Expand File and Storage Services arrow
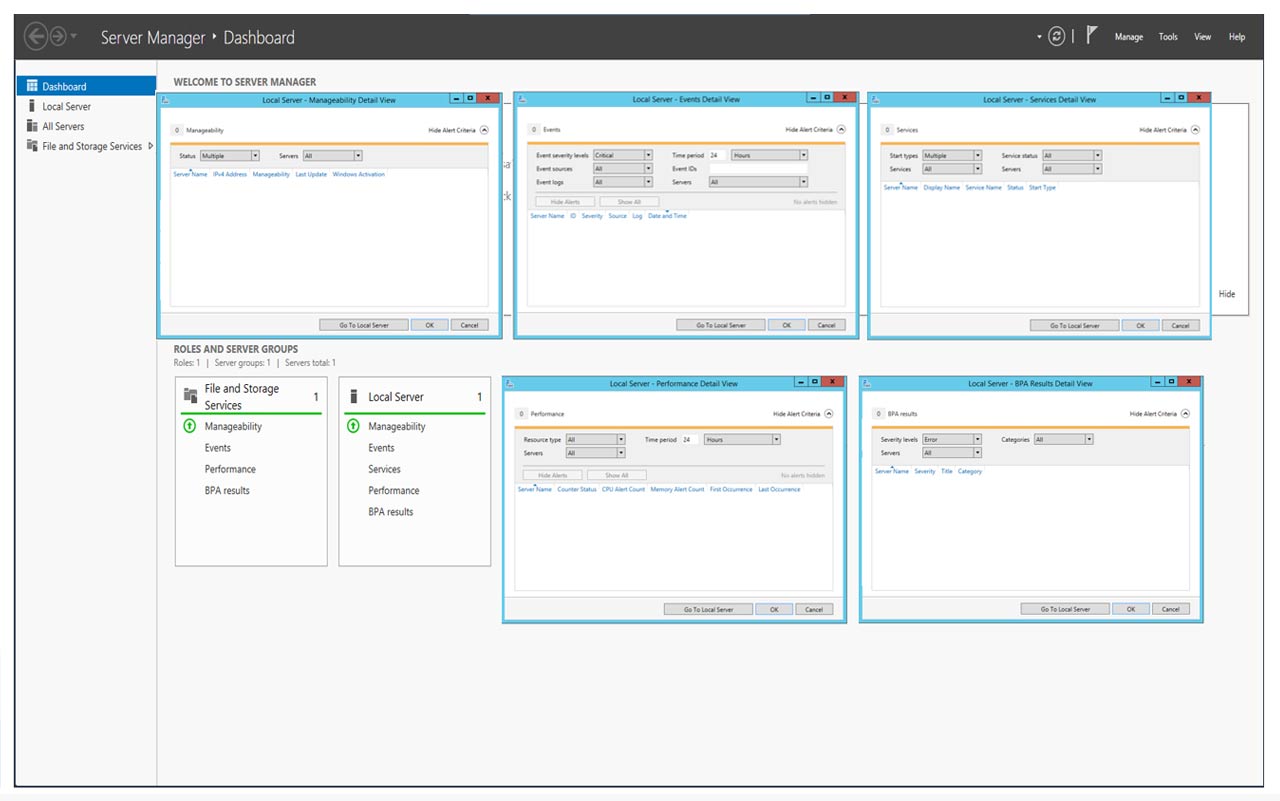This screenshot has width=1280, height=801. [150, 146]
